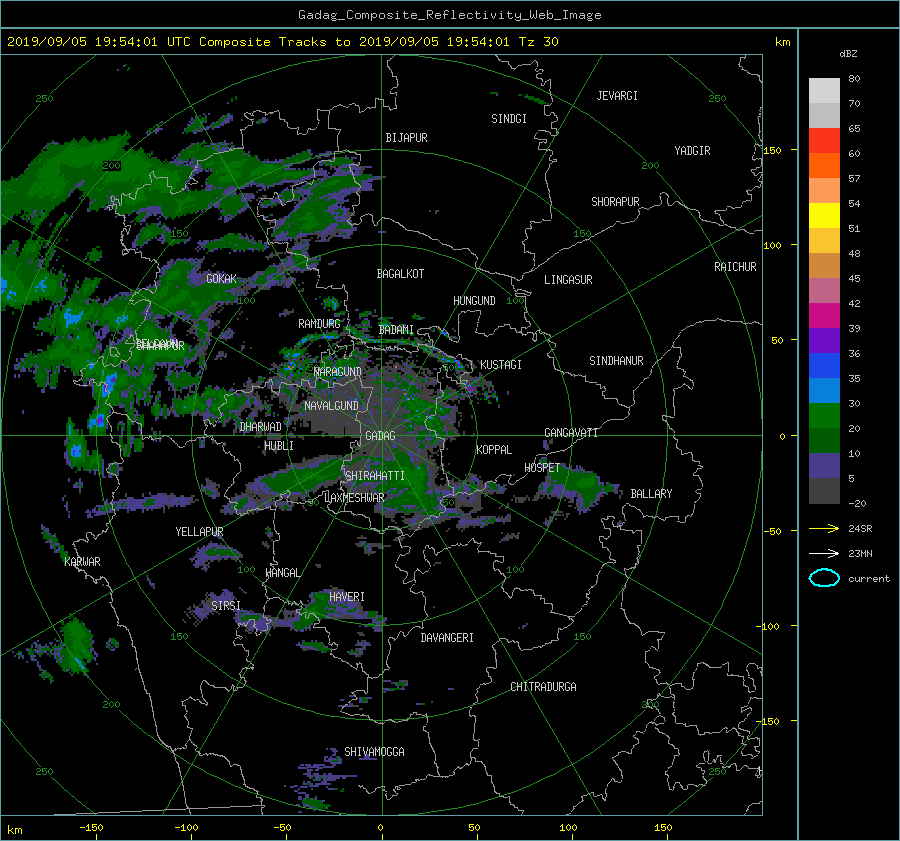This screenshot has height=841, width=900.
Task: Click the SIRSI city label
Action: tap(226, 606)
